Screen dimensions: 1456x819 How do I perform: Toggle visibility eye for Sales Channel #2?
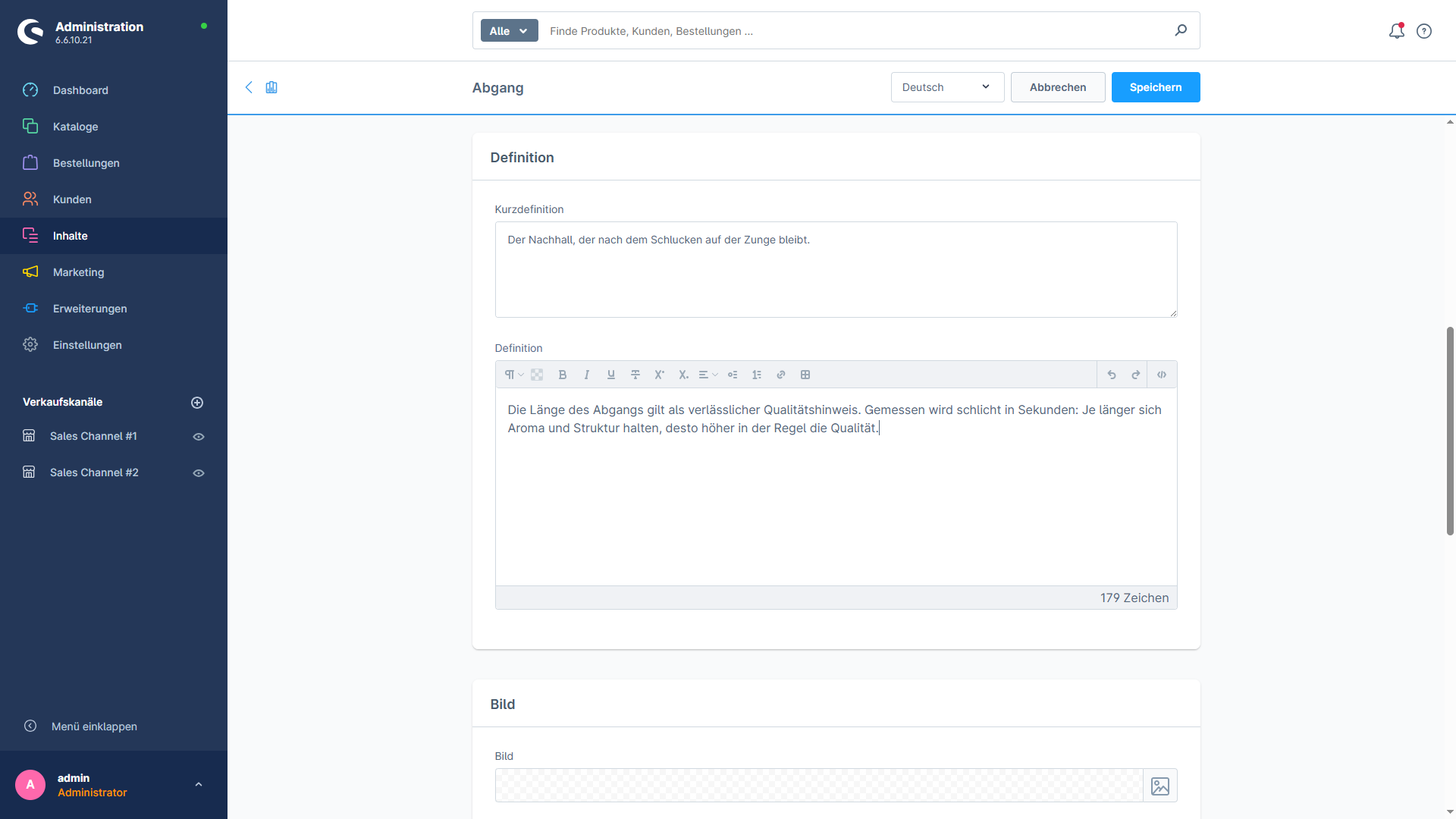point(199,473)
